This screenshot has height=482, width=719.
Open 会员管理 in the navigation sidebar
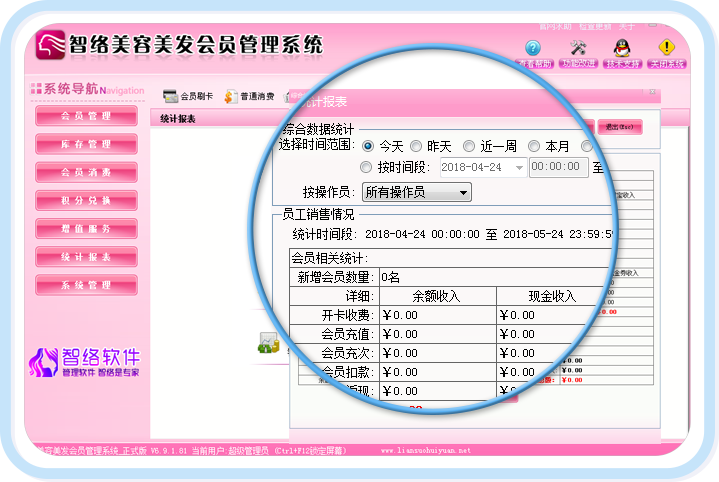86,116
